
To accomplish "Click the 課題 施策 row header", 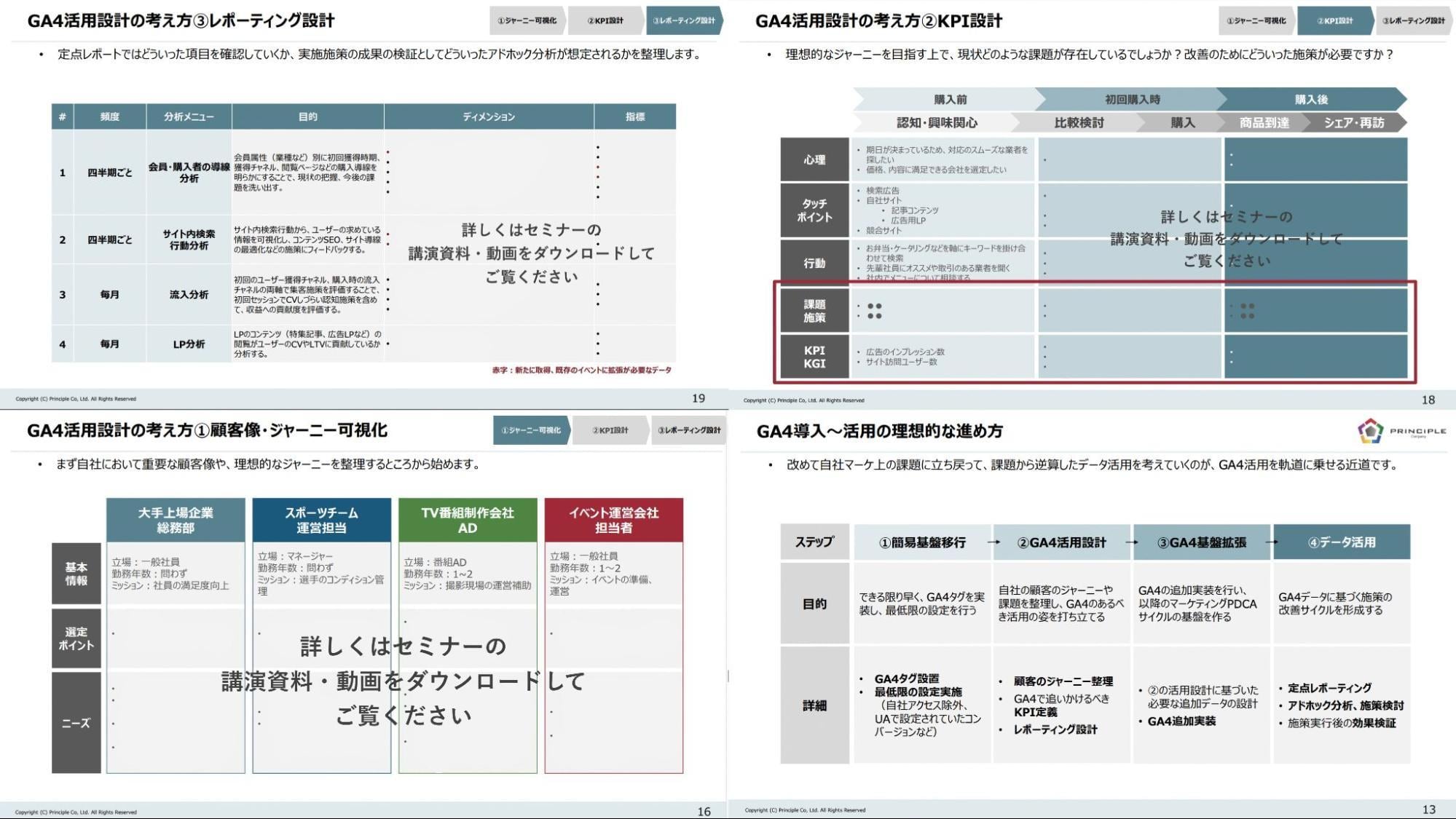I will pyautogui.click(x=814, y=311).
